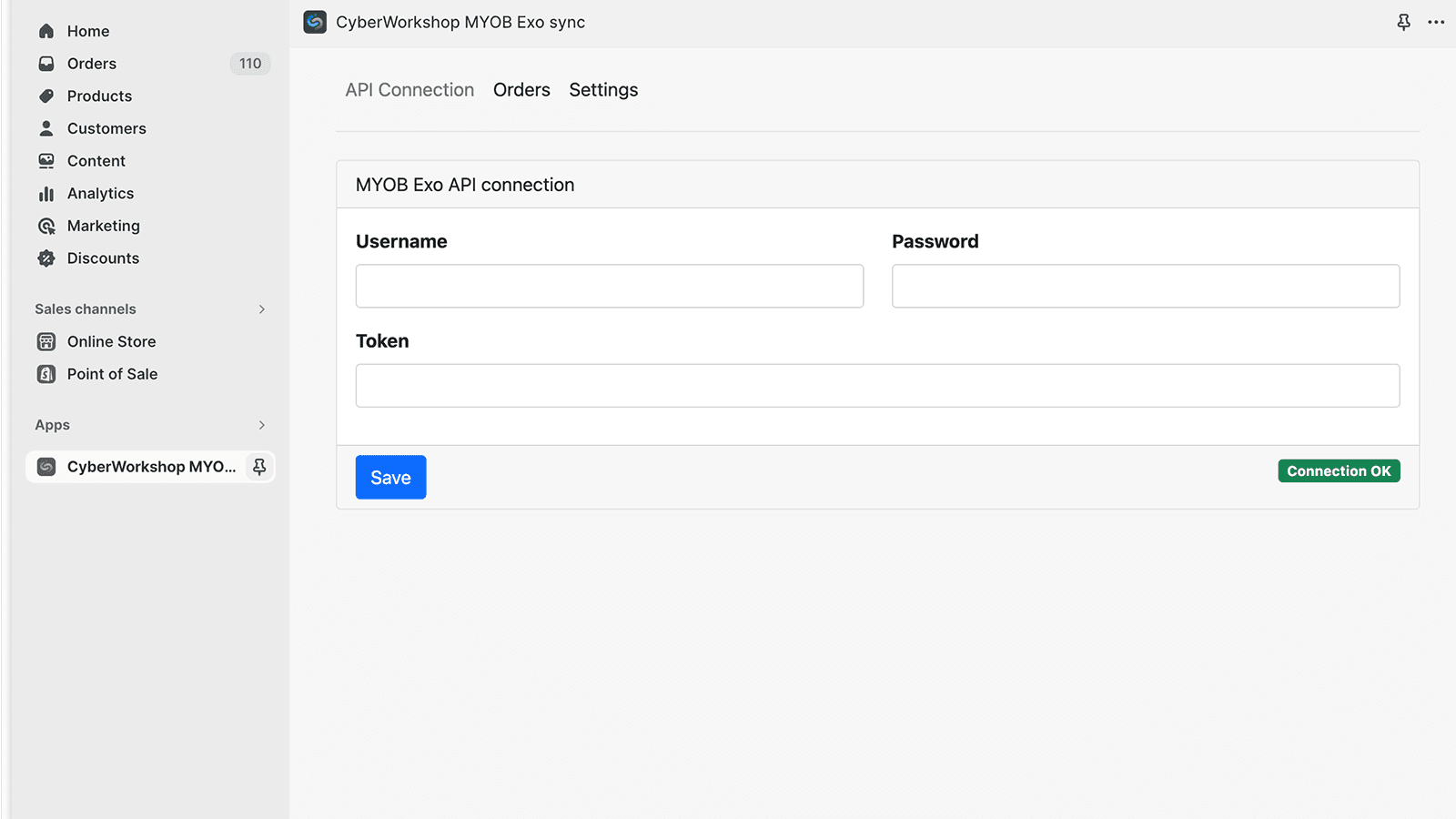
Task: Click the Orders count badge showing 110
Action: (x=249, y=63)
